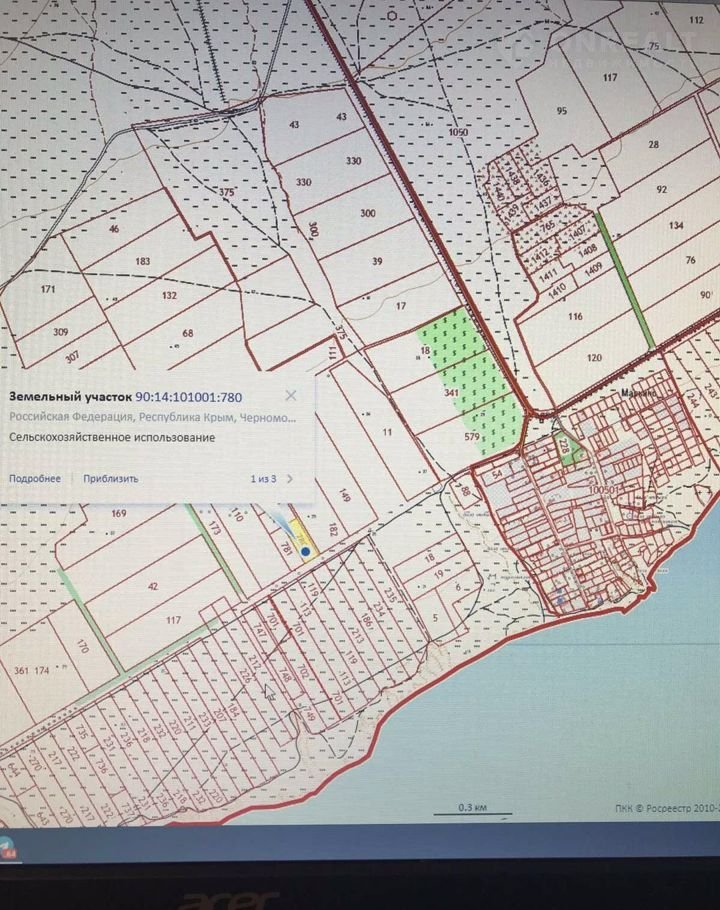
Task: Click the 0.3 км scale bar
Action: point(471,808)
